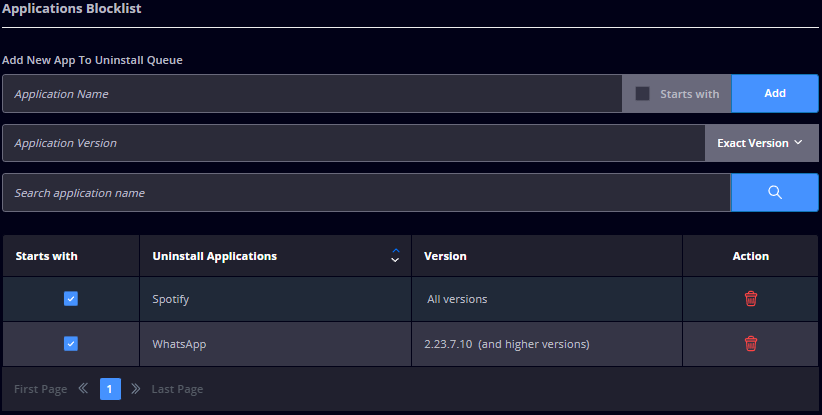Delete the Spotify blocklist entry
Viewport: 822px width, 415px height.
coord(751,299)
